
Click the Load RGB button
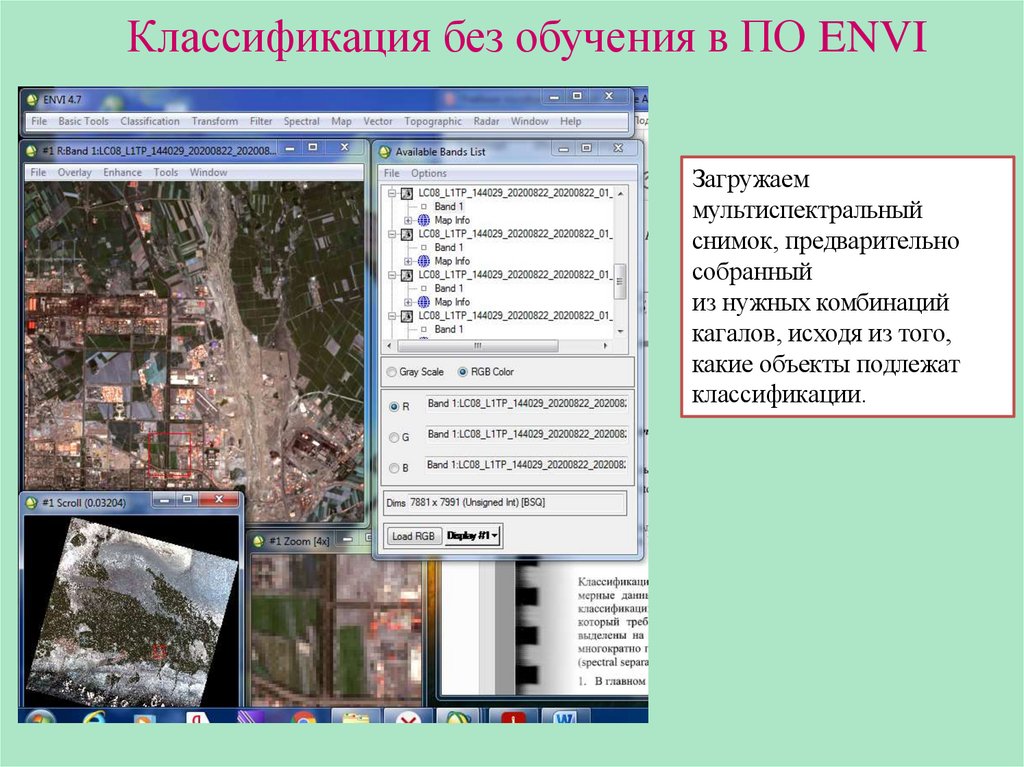point(413,536)
